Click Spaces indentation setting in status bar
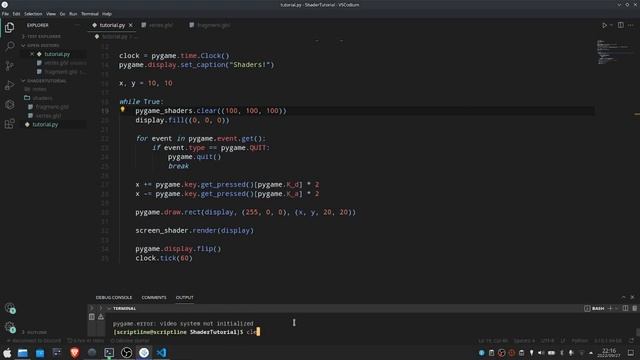Image resolution: width=640 pixels, height=360 pixels. pos(524,340)
